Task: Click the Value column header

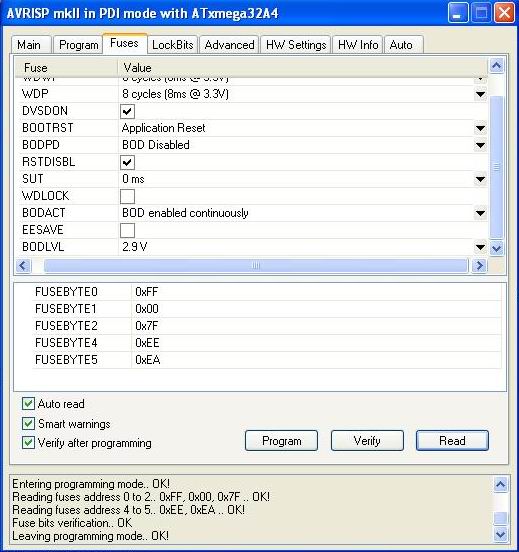Action: 303,68
